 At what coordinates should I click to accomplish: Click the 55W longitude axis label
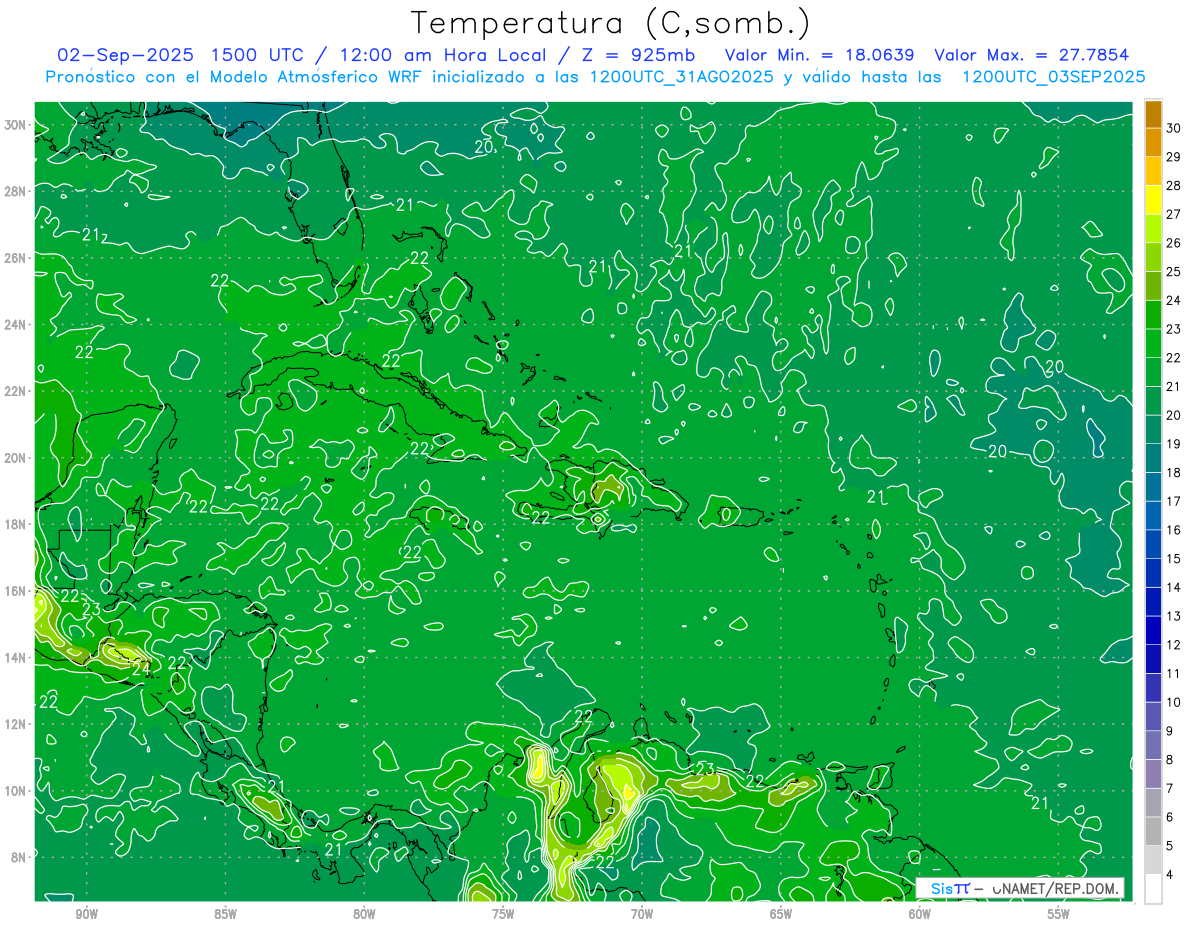[x=1059, y=915]
